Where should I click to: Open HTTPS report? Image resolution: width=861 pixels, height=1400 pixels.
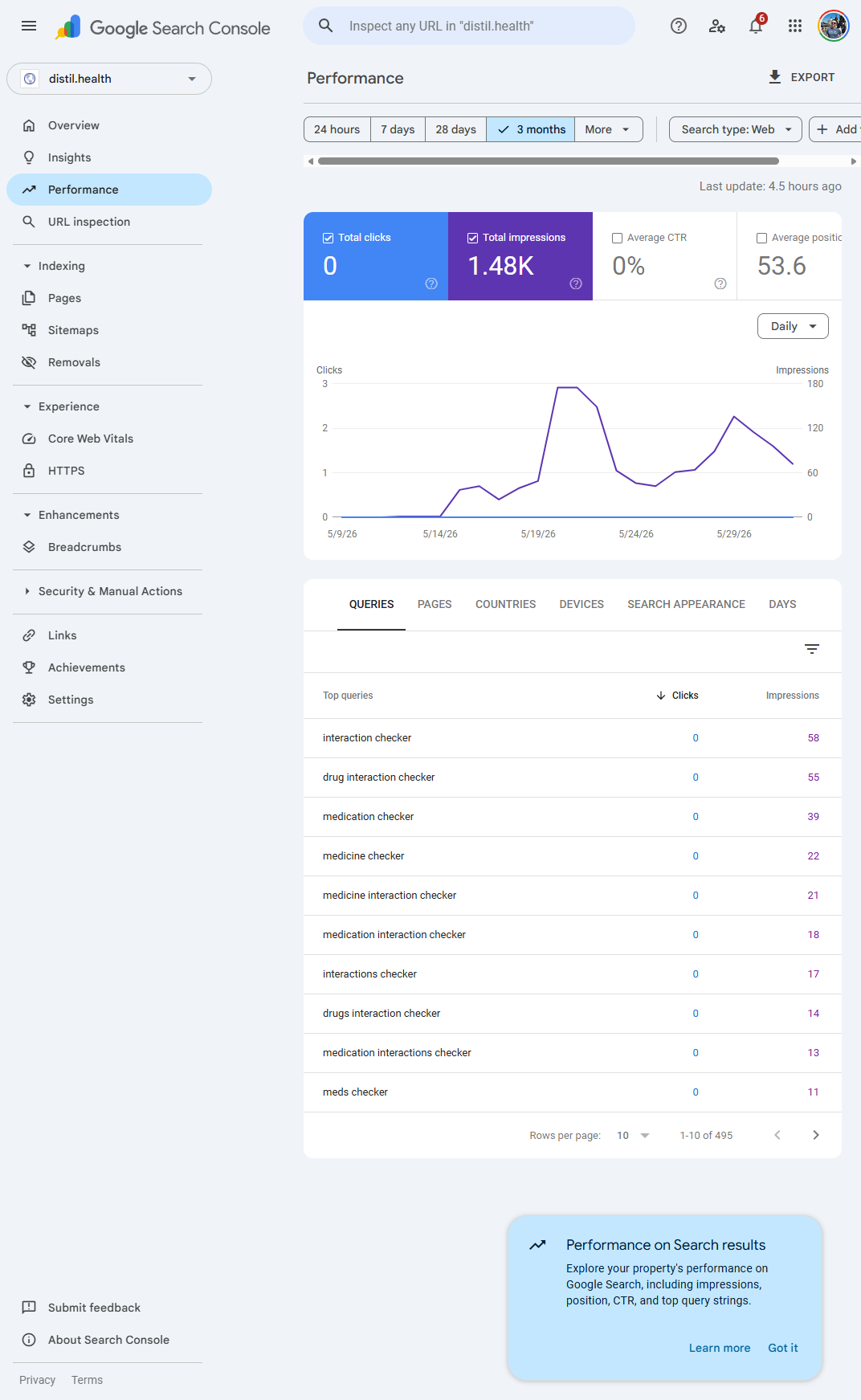(x=109, y=471)
